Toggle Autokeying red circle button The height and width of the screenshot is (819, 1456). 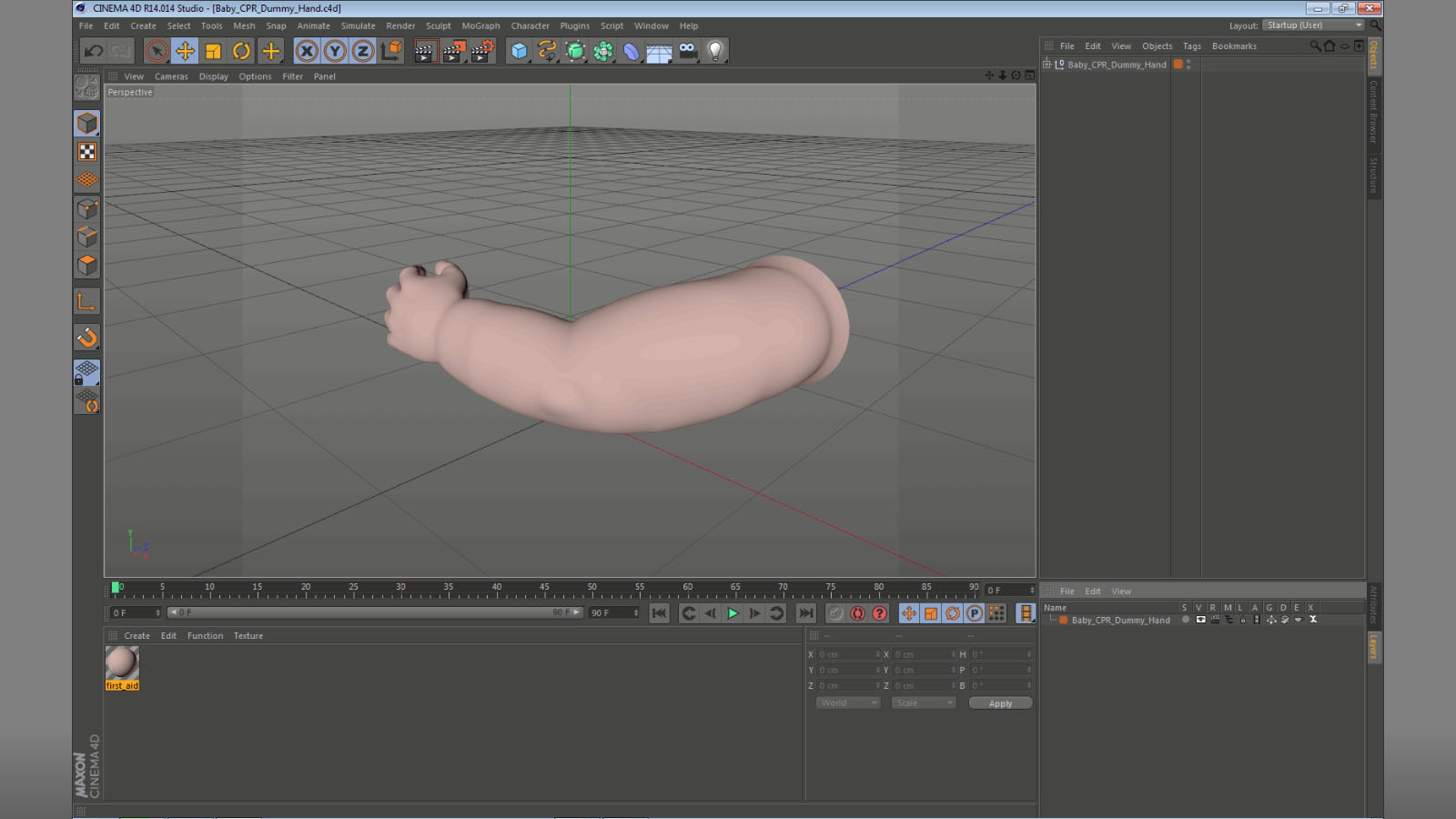coord(857,613)
